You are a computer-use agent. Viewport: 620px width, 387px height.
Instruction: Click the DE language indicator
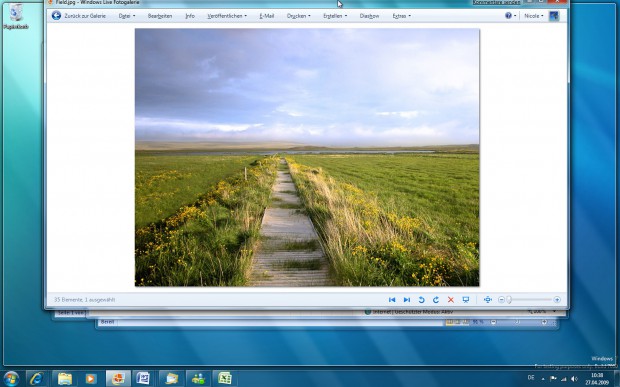[531, 378]
